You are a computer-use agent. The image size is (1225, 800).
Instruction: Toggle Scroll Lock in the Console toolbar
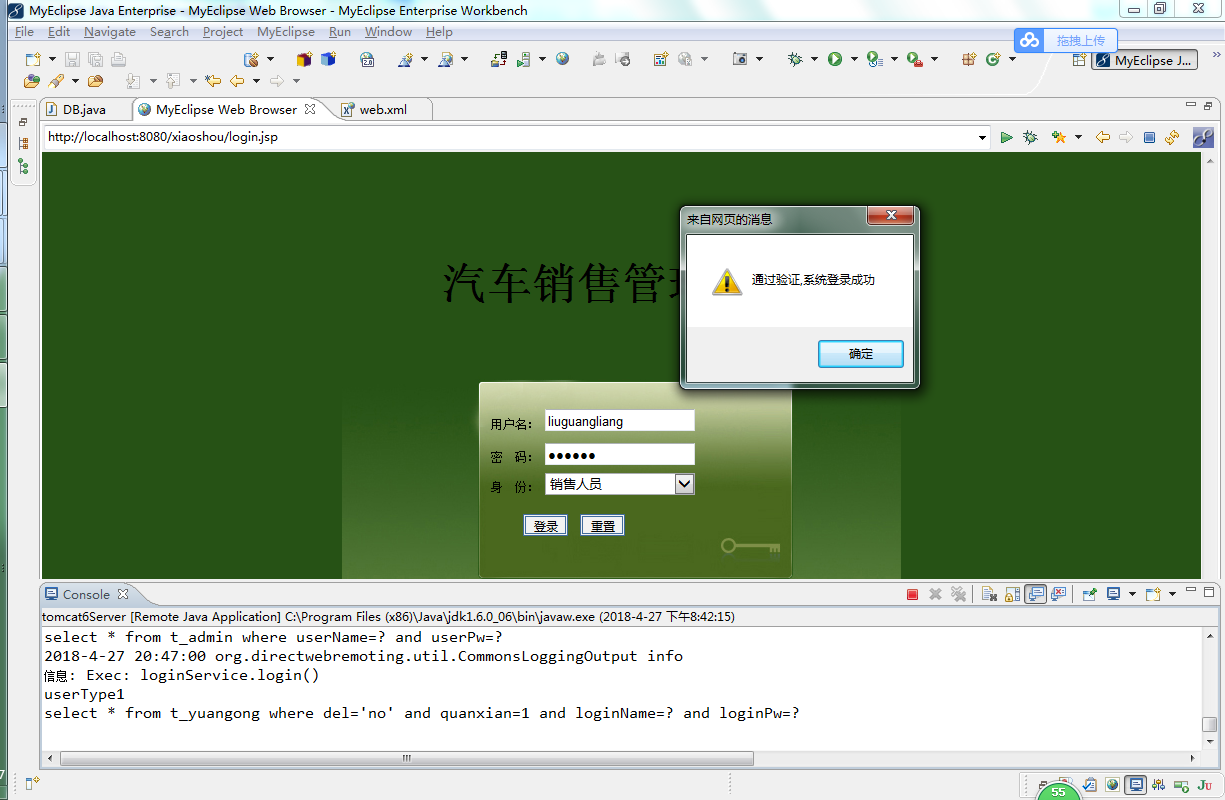1012,594
